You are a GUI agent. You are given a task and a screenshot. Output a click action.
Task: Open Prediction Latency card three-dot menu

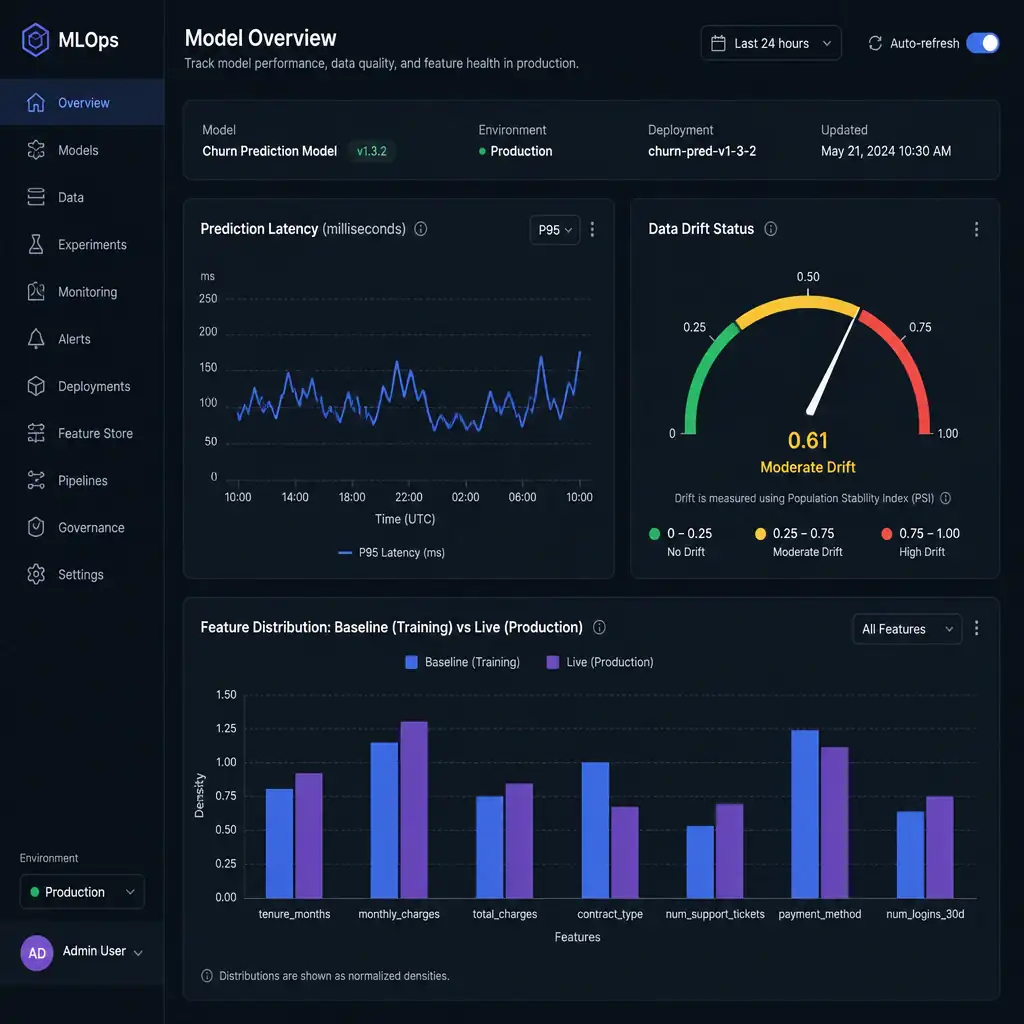click(x=592, y=229)
